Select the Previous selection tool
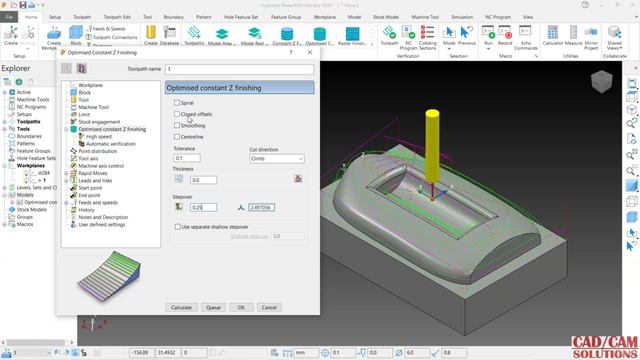This screenshot has height=360, width=640. pyautogui.click(x=467, y=35)
